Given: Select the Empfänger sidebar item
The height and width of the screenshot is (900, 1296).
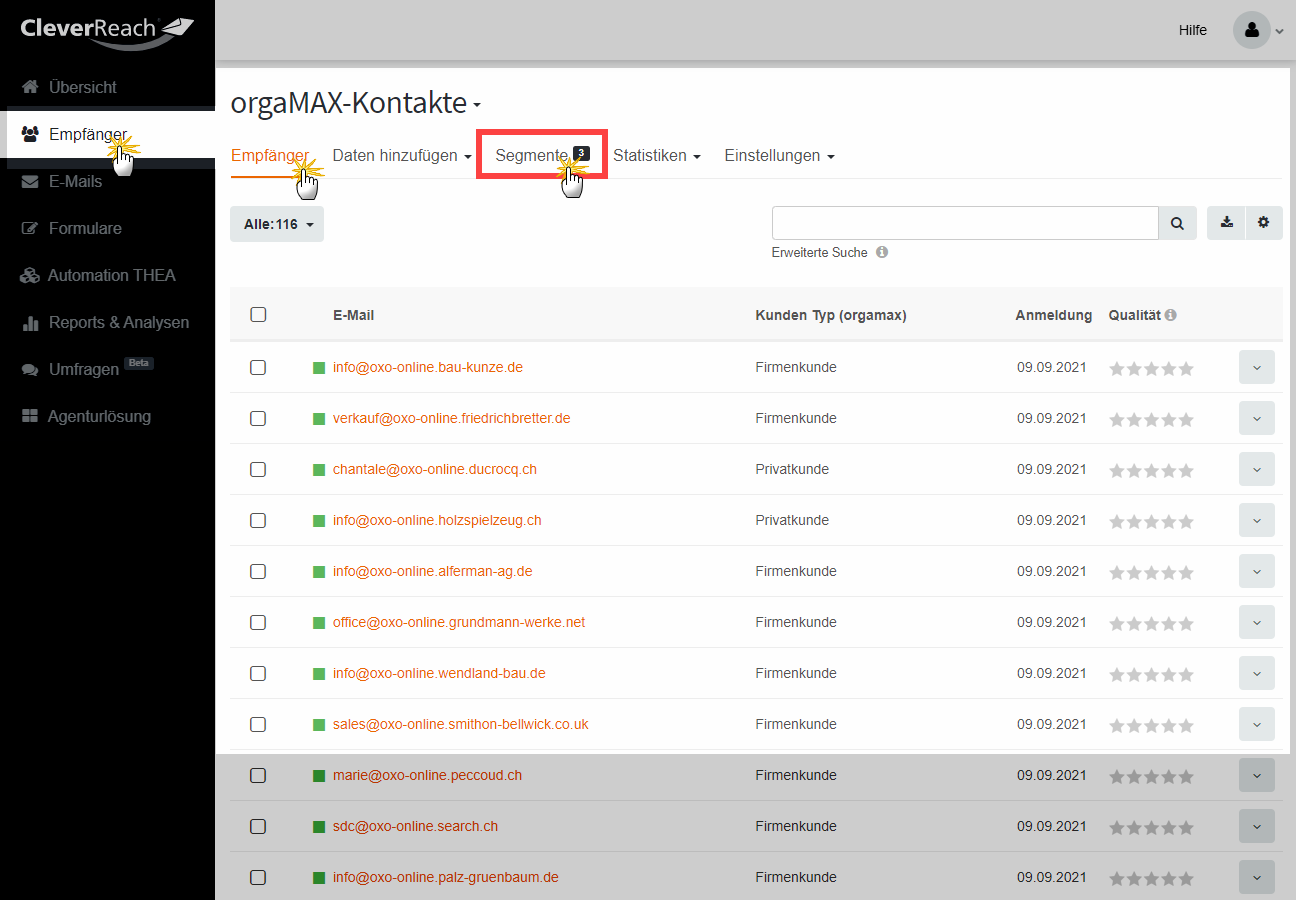Looking at the screenshot, I should [107, 134].
